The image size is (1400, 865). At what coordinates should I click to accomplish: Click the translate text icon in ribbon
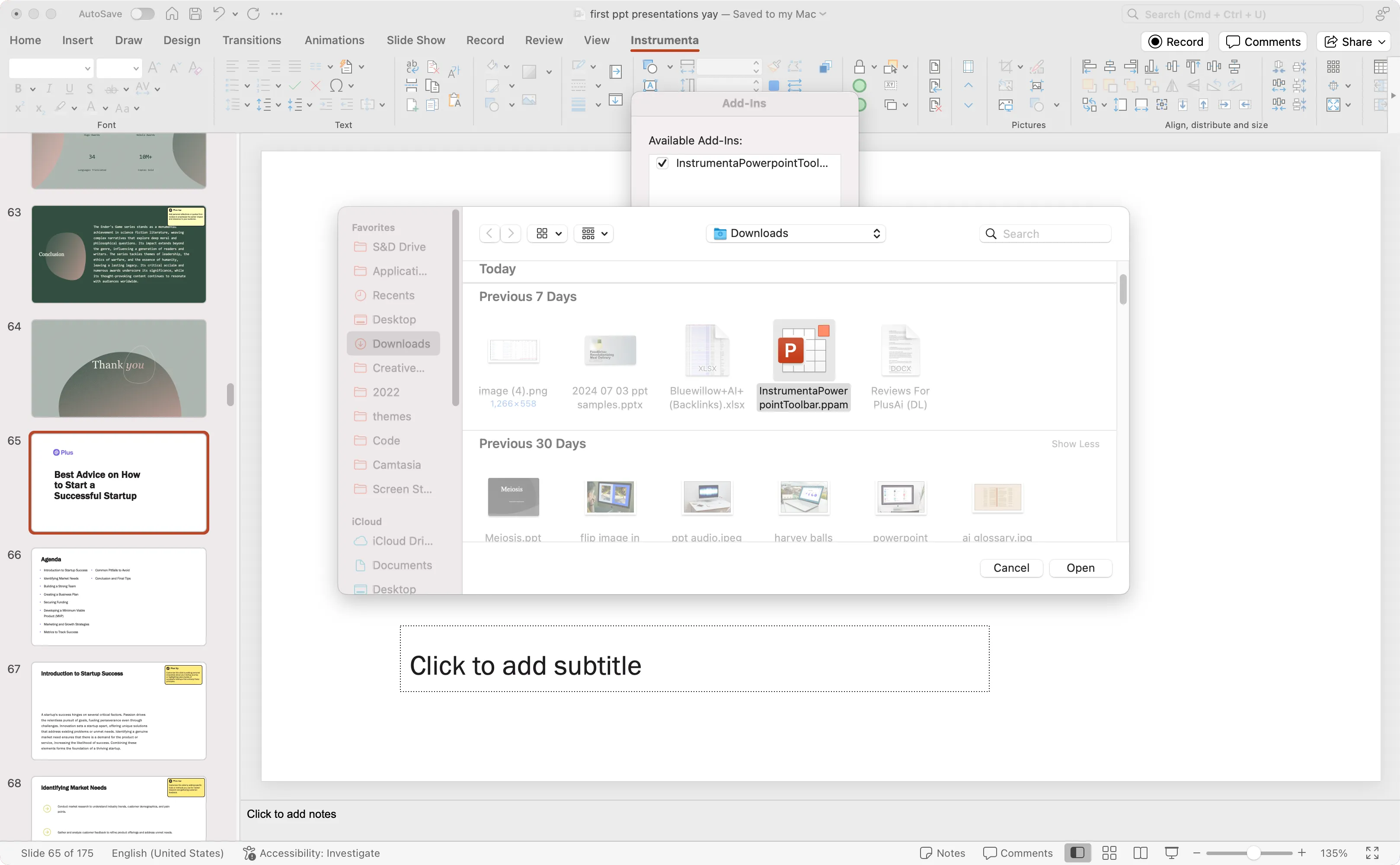point(453,71)
